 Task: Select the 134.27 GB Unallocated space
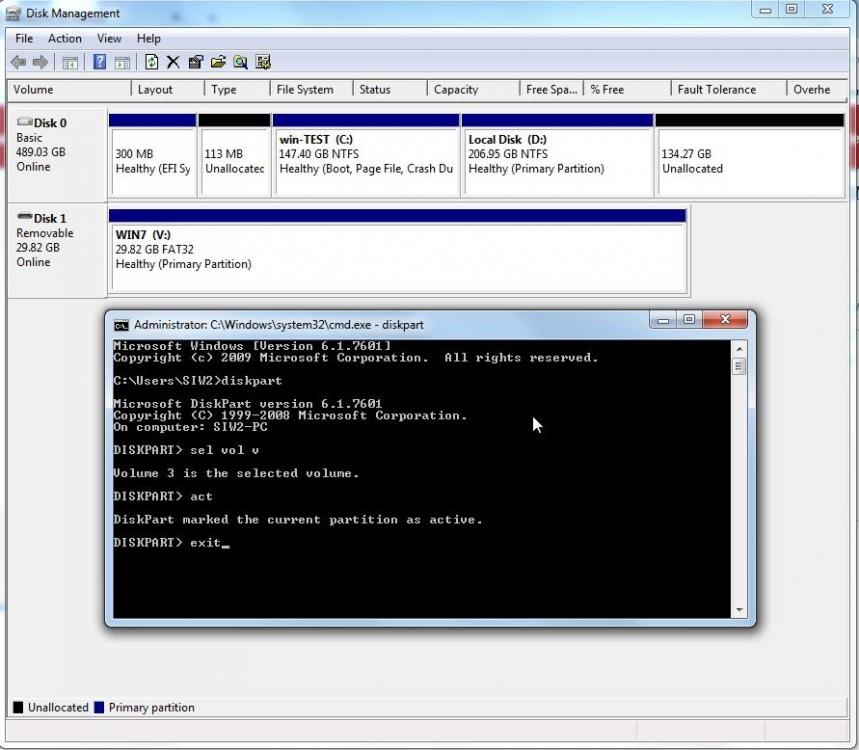[x=749, y=155]
